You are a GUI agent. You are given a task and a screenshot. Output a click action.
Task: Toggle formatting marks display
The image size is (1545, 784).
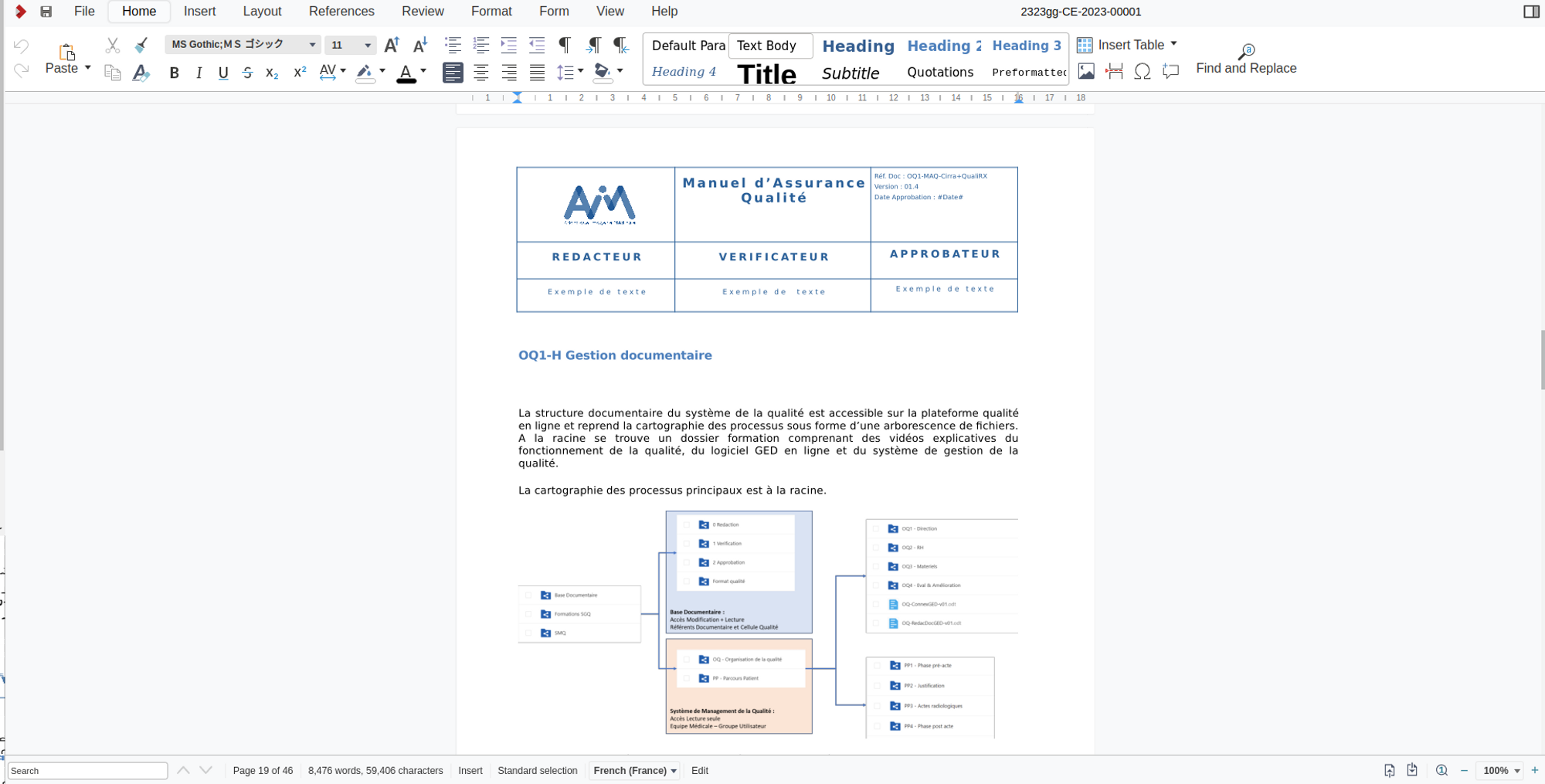(x=564, y=45)
